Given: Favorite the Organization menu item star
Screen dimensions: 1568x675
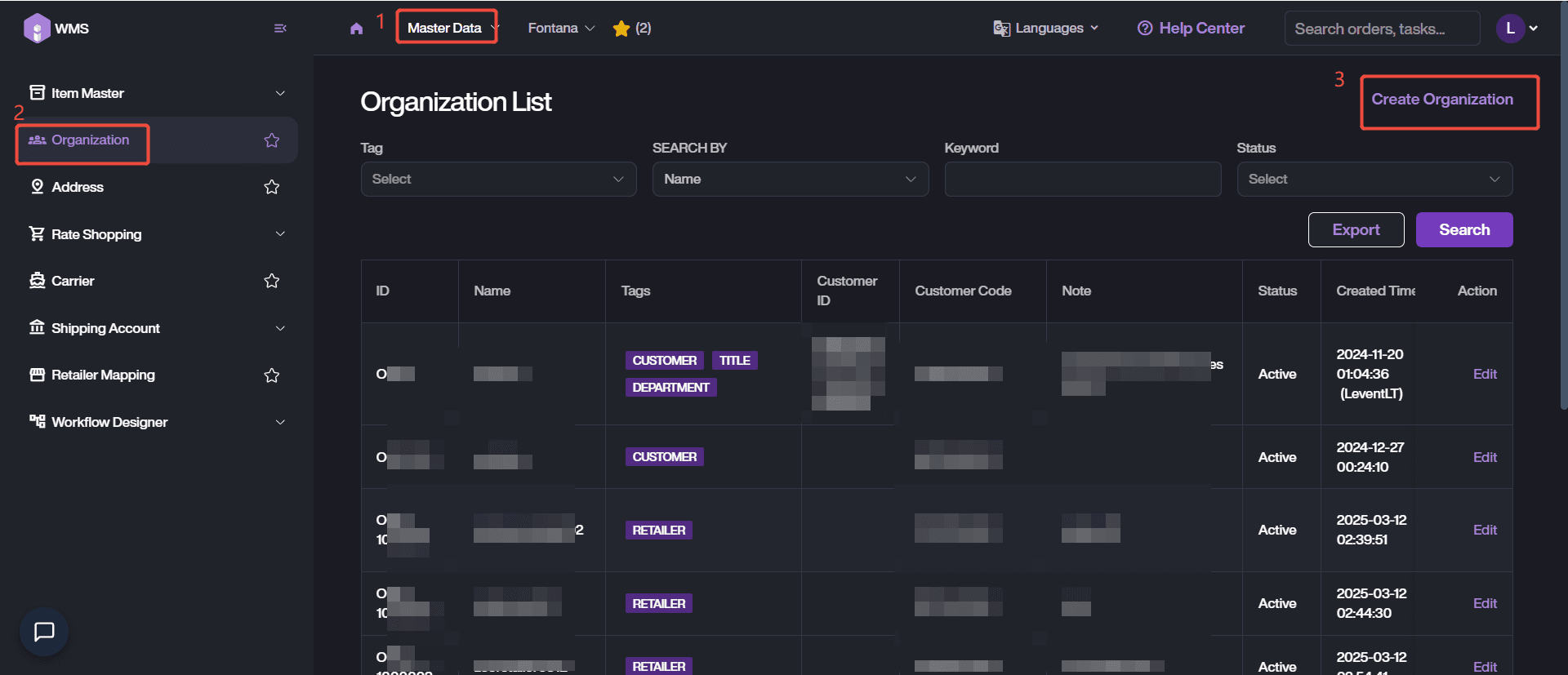Looking at the screenshot, I should pyautogui.click(x=272, y=140).
